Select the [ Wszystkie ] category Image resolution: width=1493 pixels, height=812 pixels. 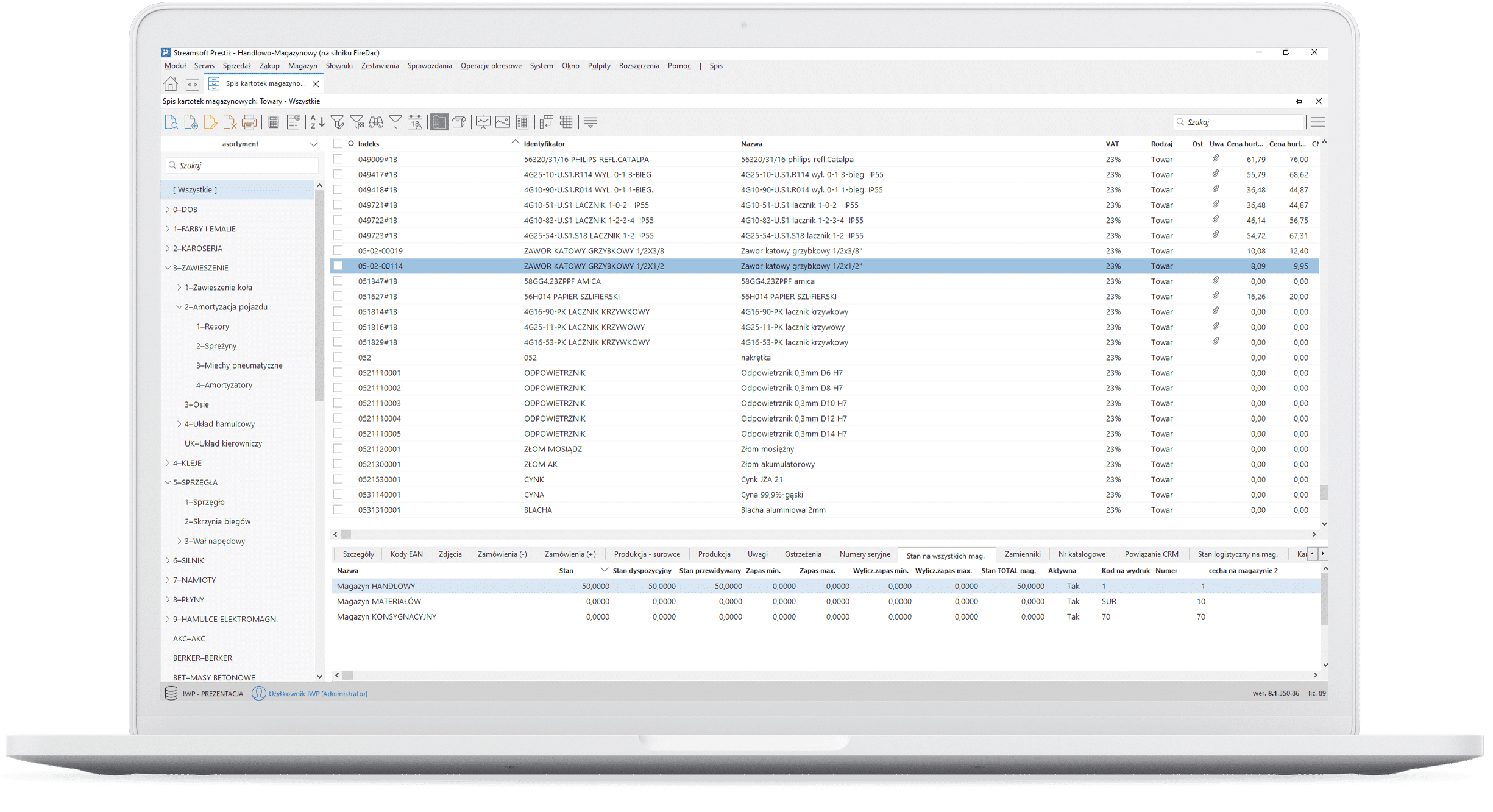(x=238, y=189)
